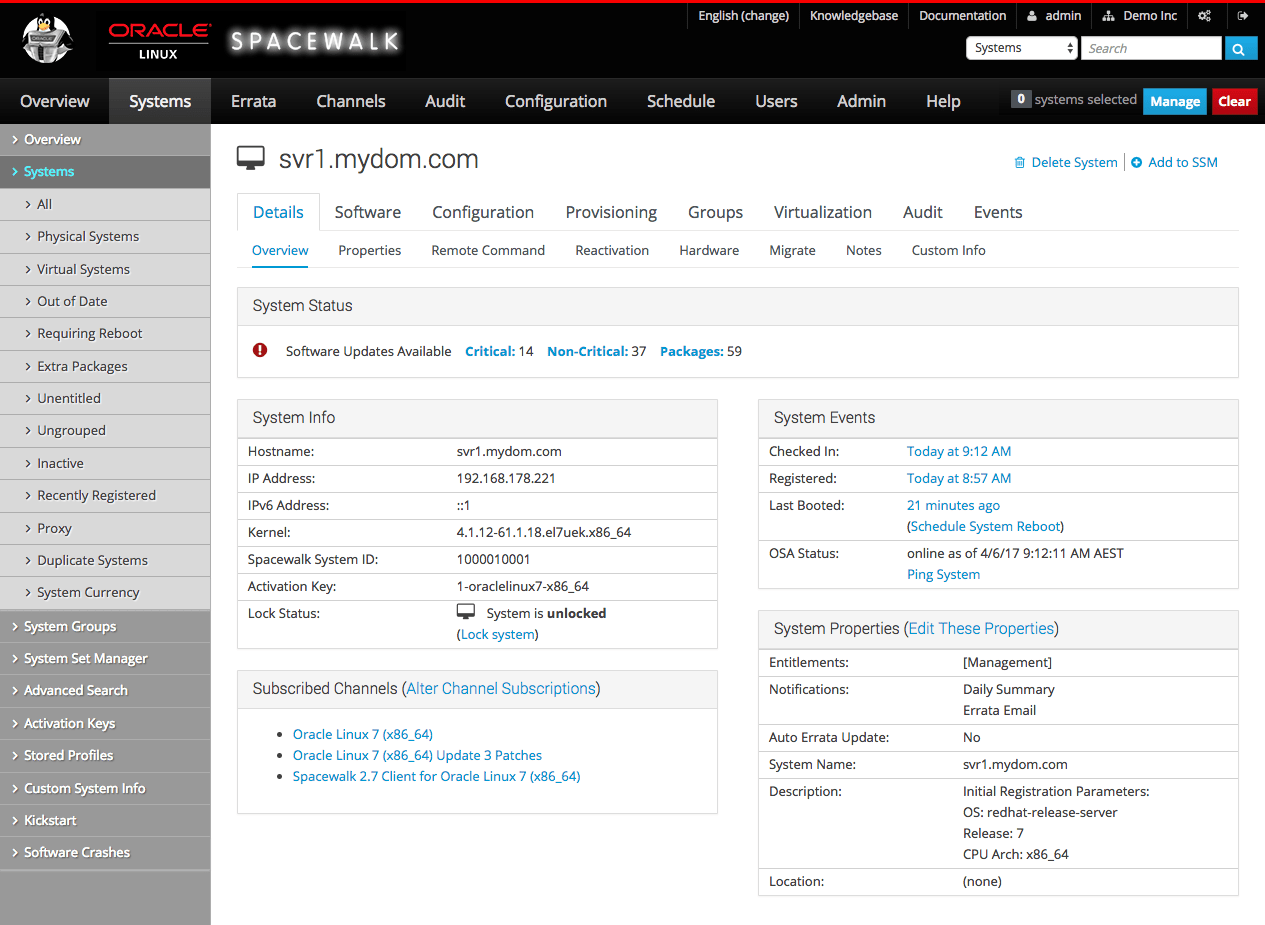Screen dimensions: 1265x925
Task: Click the admin user icon
Action: [x=1032, y=16]
